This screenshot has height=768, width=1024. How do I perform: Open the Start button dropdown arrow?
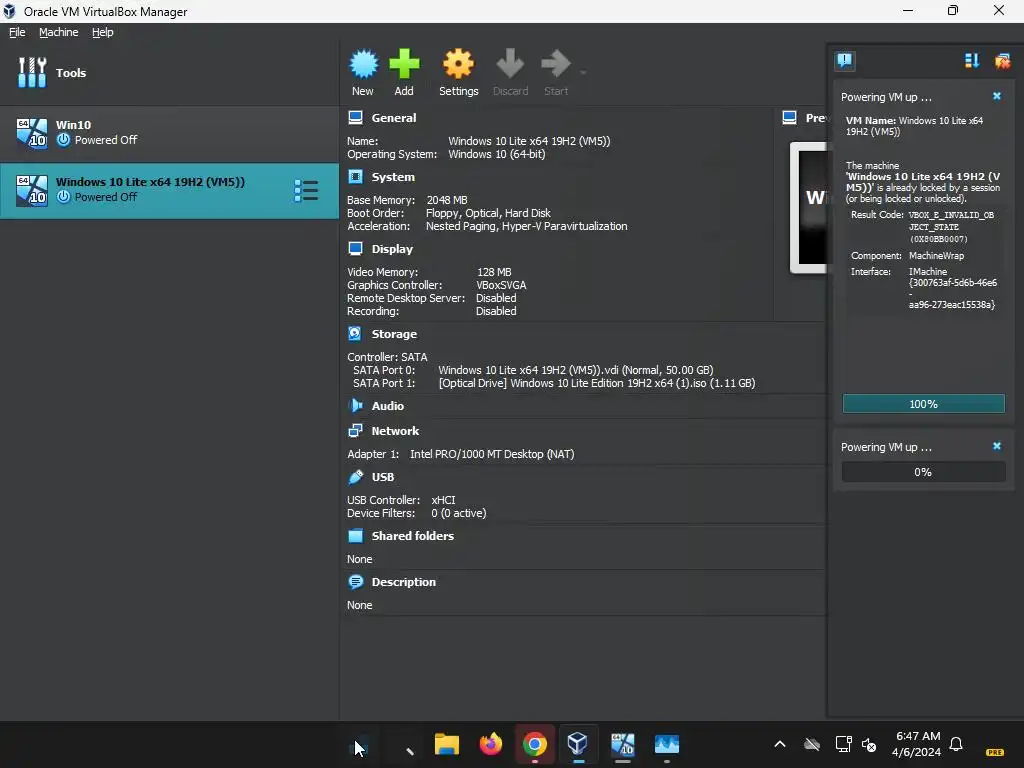click(x=583, y=72)
